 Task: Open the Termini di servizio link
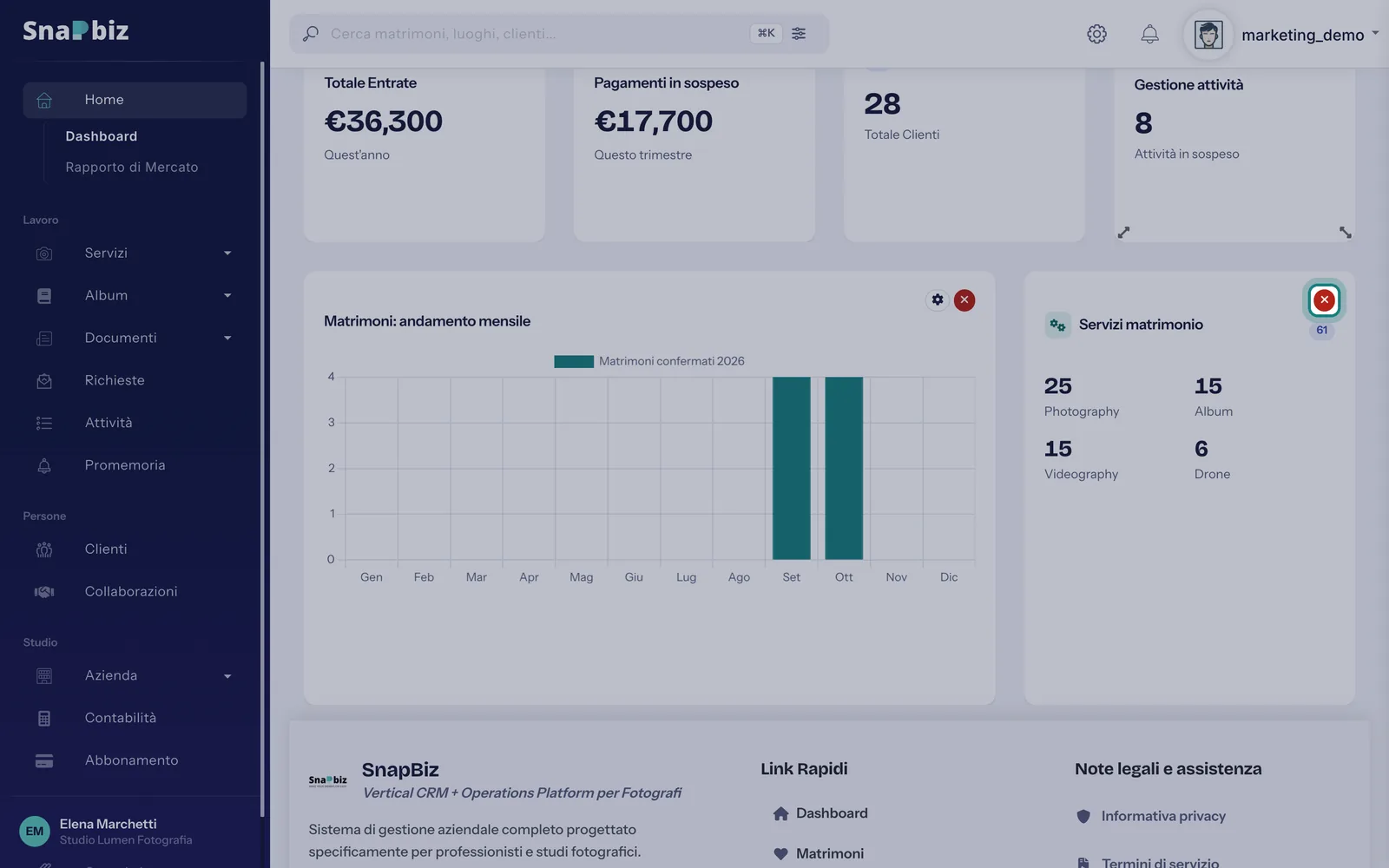[x=1148, y=863]
